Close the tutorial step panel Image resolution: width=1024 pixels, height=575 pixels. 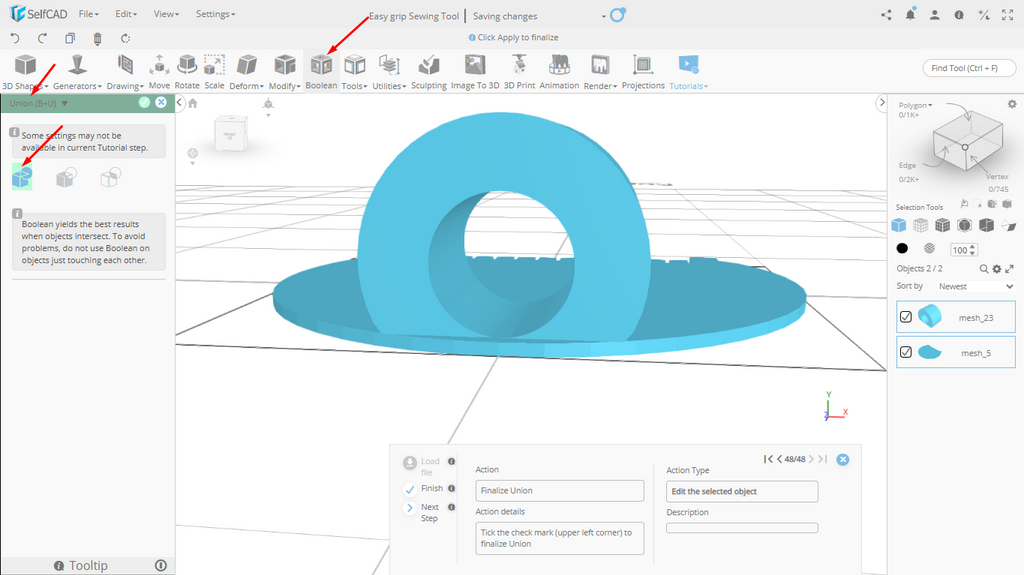[x=843, y=459]
